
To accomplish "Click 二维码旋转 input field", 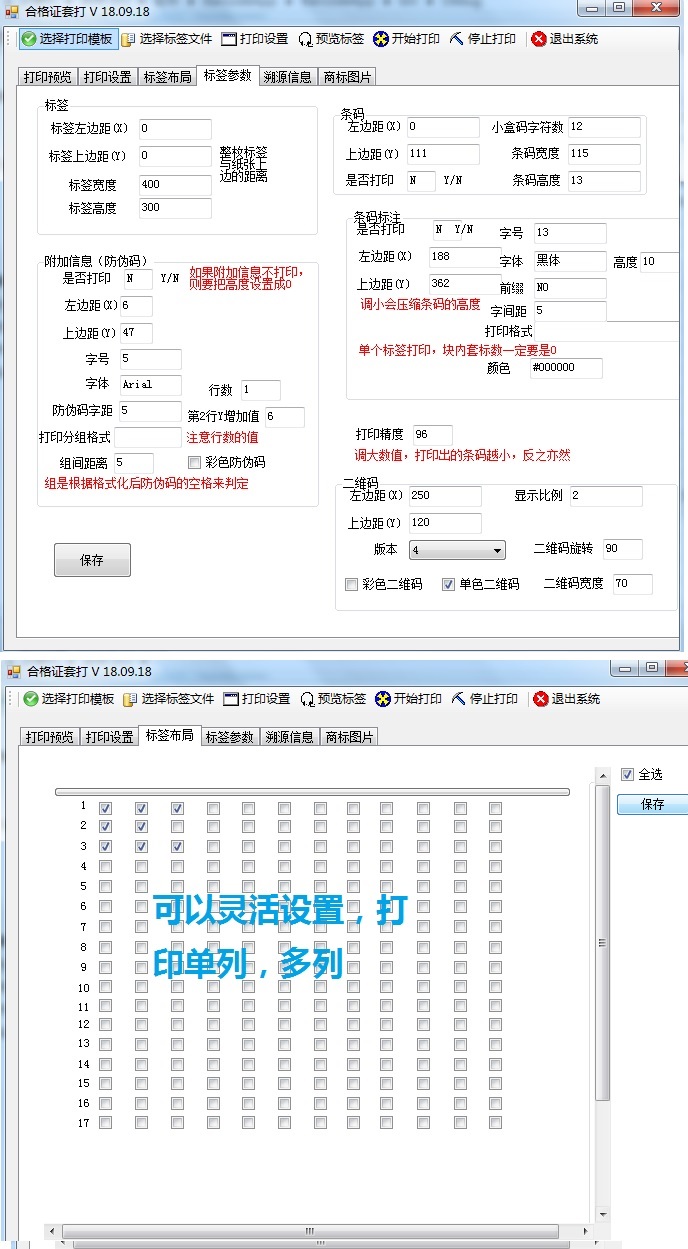I will 623,549.
